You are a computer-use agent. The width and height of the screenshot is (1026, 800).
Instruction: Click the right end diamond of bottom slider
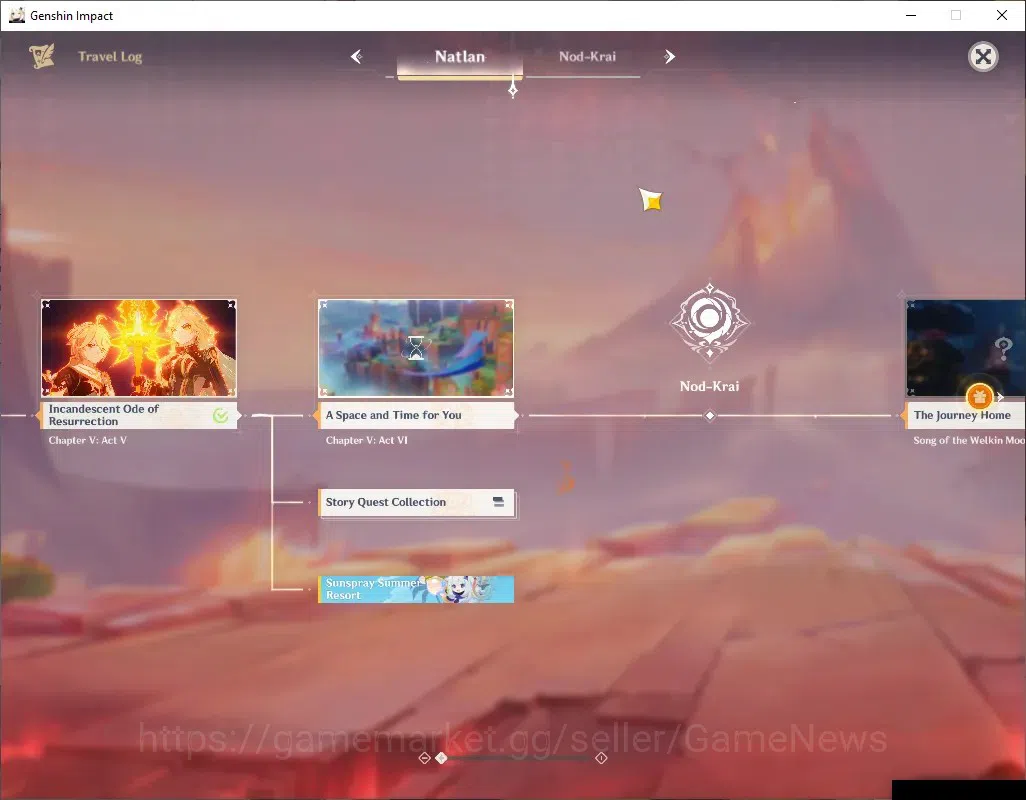(x=601, y=757)
